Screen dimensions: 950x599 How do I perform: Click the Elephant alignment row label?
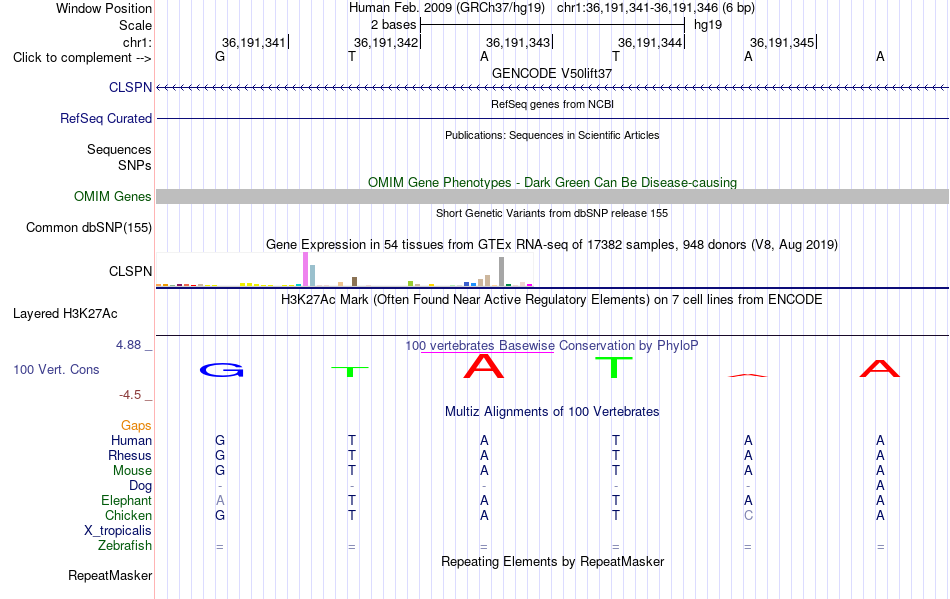click(126, 500)
